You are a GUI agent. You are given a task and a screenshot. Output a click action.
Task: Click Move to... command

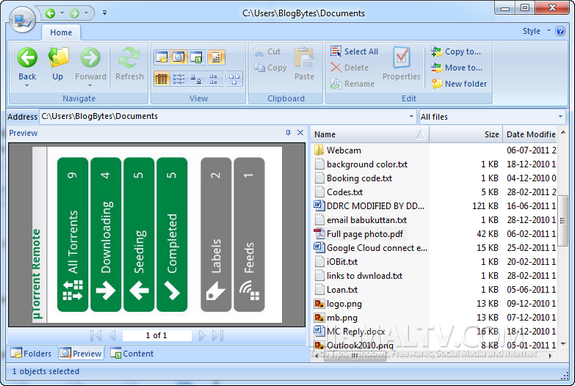(457, 68)
